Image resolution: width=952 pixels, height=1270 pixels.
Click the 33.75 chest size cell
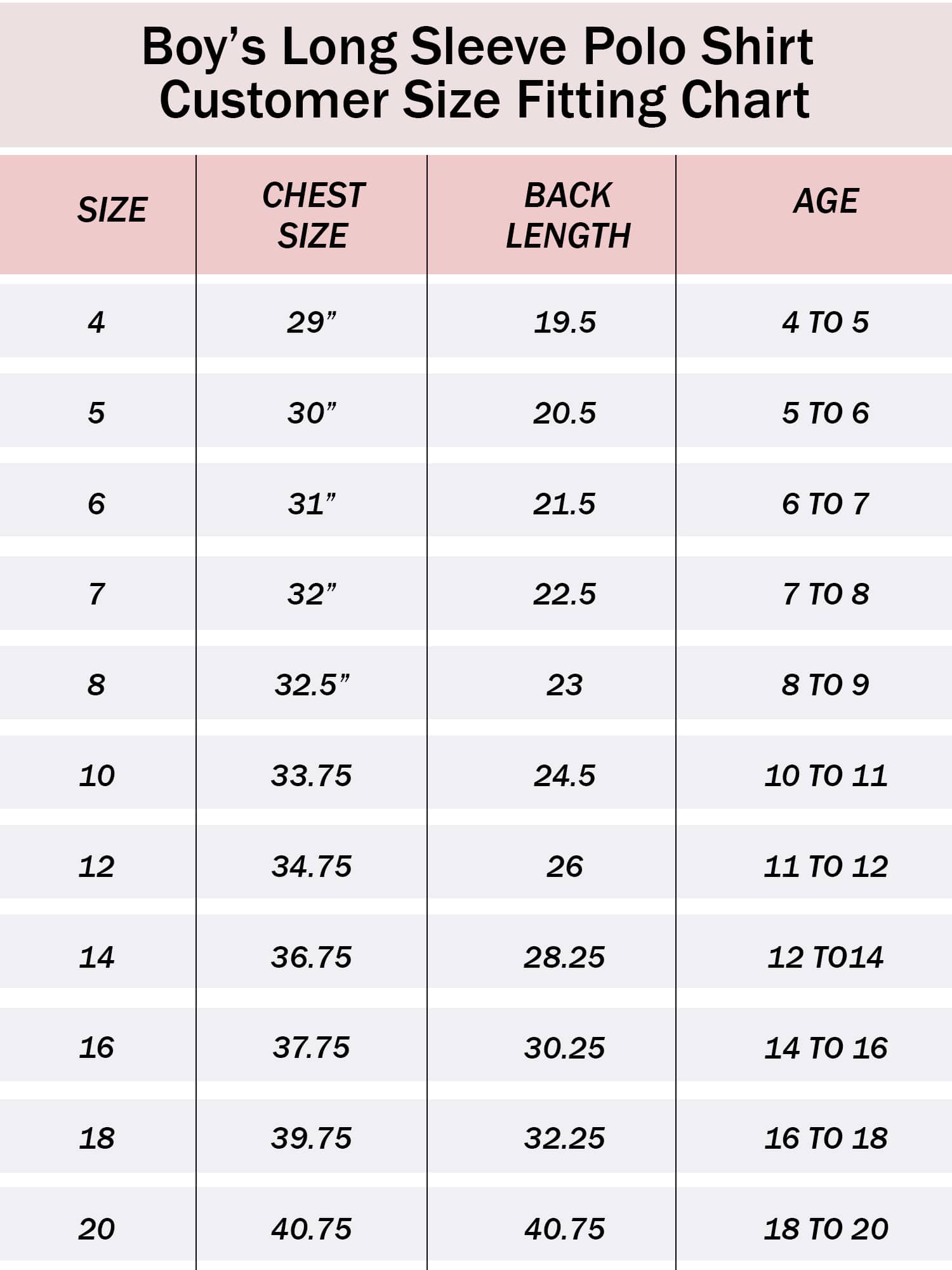click(x=312, y=775)
